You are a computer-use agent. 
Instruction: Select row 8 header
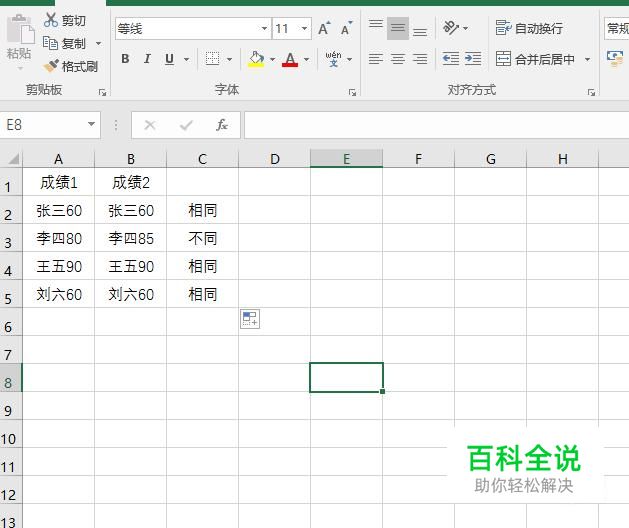tap(11, 378)
